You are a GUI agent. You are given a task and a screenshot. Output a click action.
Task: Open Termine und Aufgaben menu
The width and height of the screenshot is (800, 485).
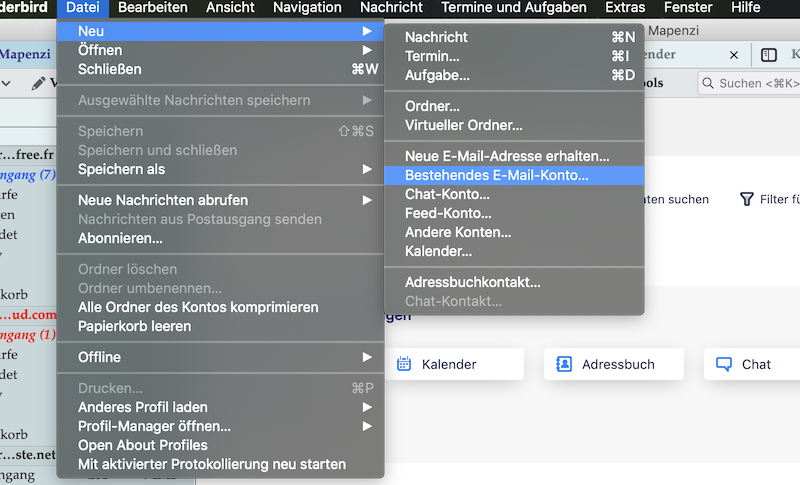(514, 8)
